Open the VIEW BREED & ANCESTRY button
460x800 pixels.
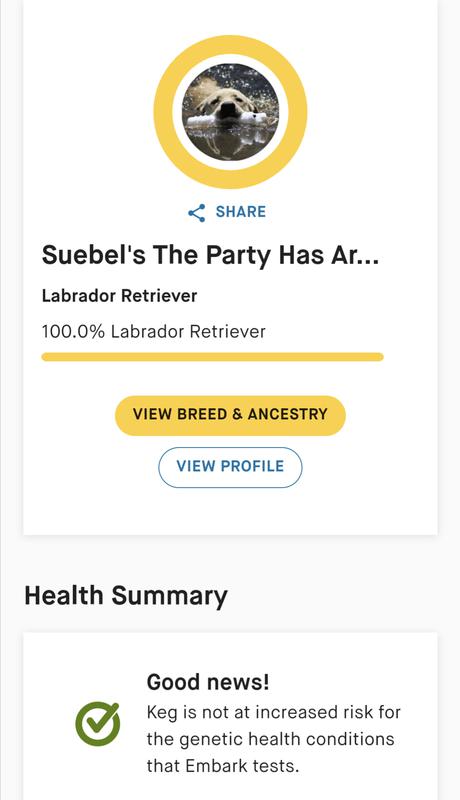coord(231,416)
